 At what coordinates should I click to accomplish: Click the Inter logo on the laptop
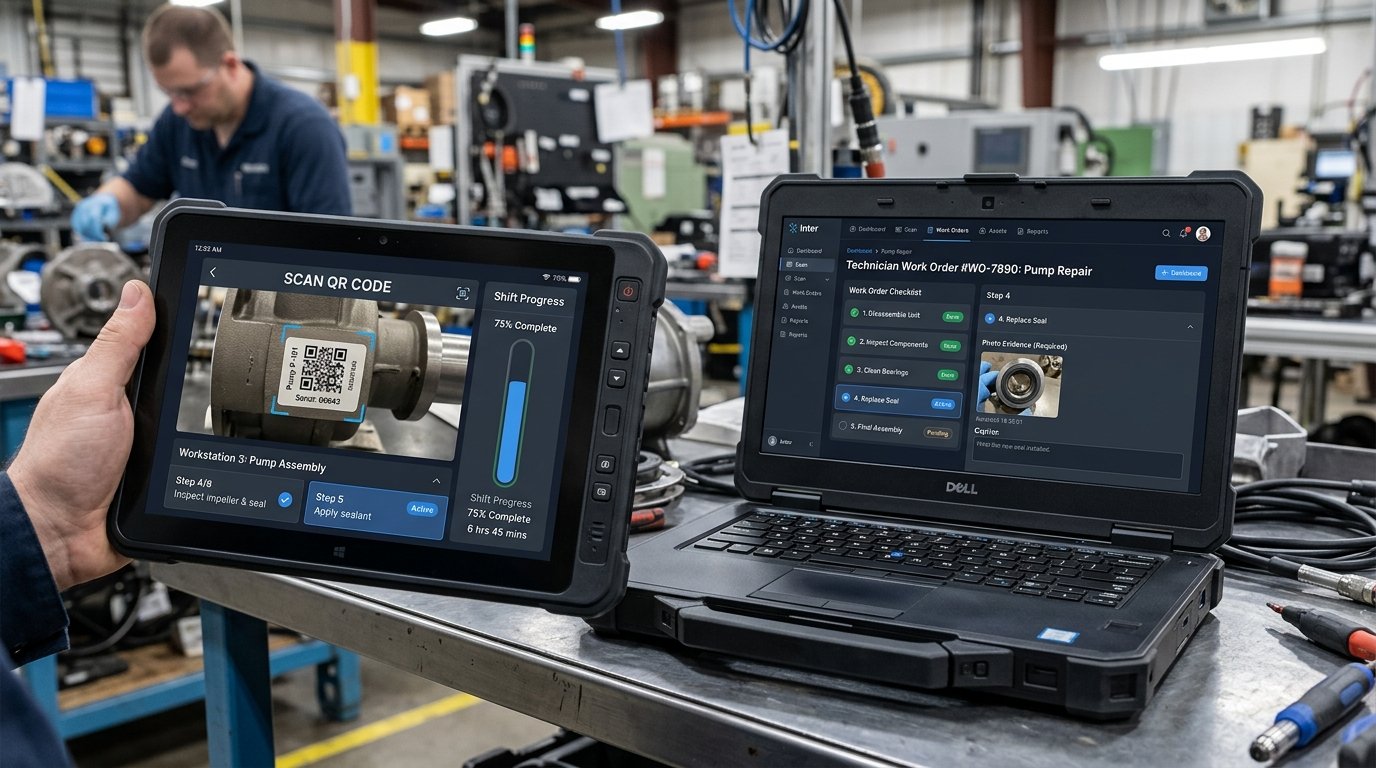point(803,229)
